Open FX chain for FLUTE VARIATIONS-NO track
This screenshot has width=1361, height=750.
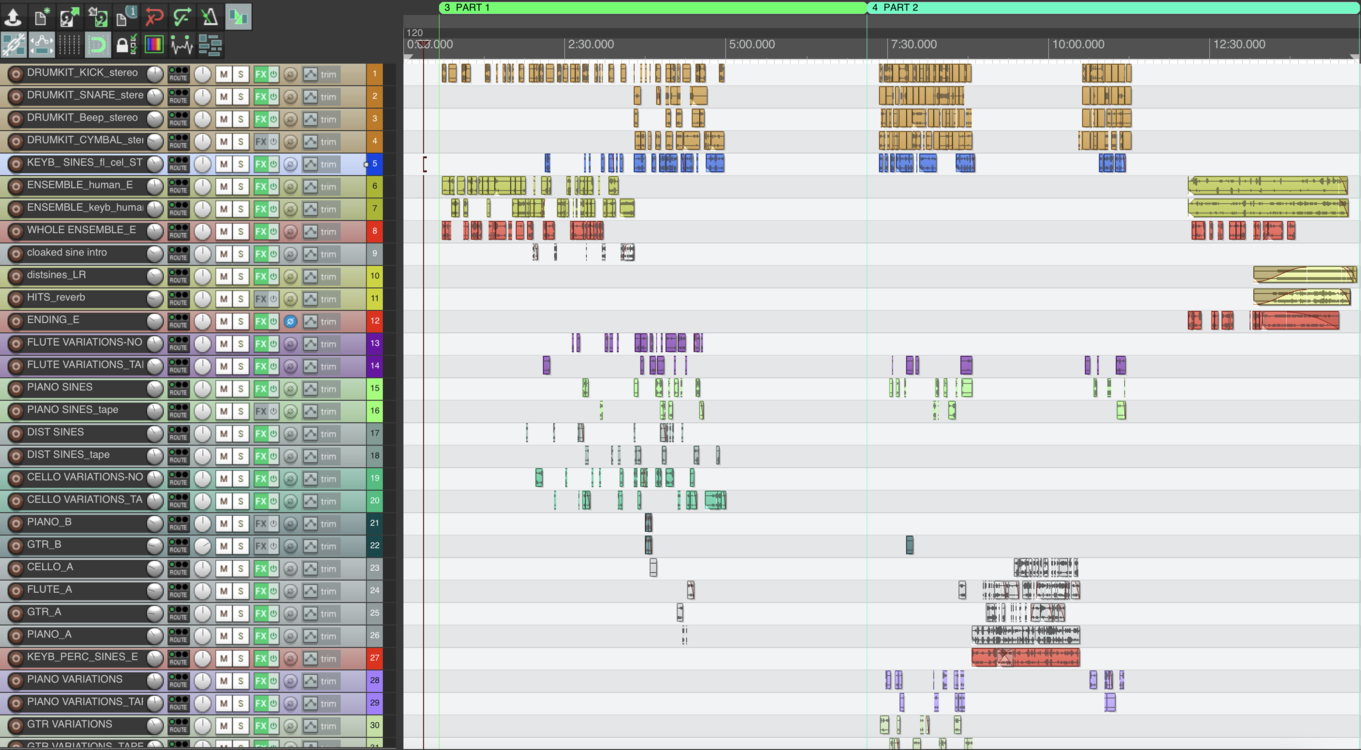click(x=261, y=344)
